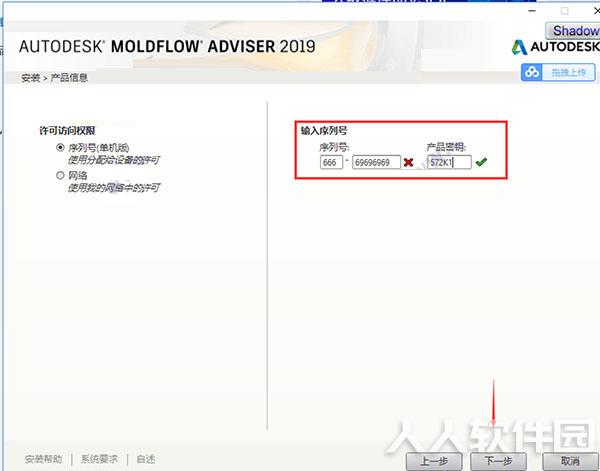The width and height of the screenshot is (600, 471).
Task: Click the 序列号 field label
Action: [x=334, y=147]
